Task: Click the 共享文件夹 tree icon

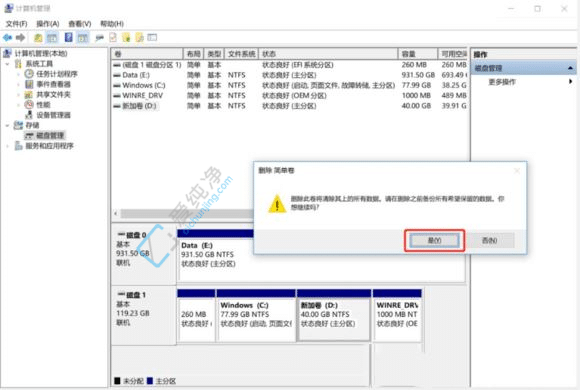Action: [29, 94]
